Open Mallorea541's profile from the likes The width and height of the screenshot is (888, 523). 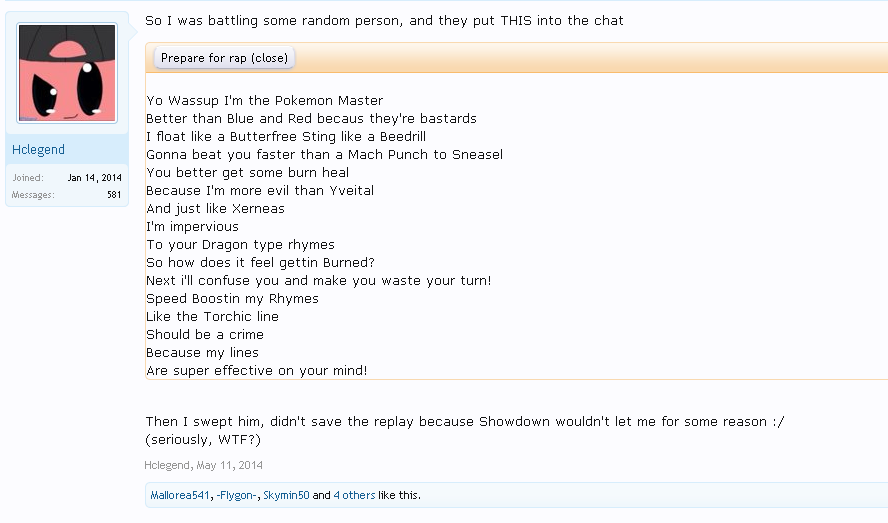pos(180,495)
